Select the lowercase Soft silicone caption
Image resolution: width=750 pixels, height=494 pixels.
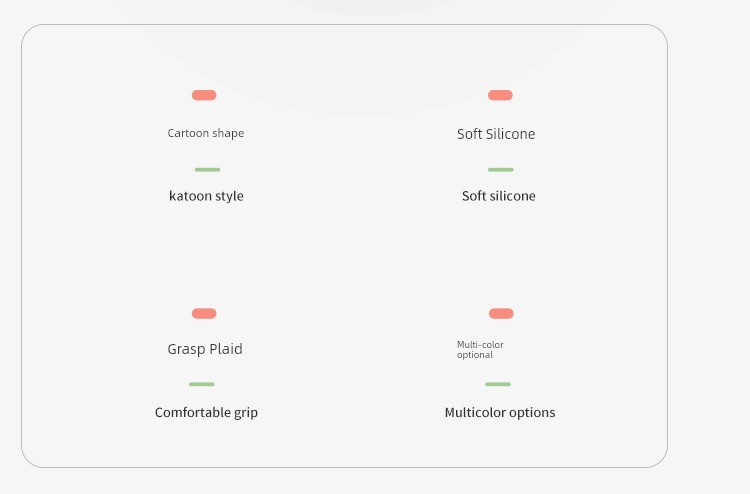tap(499, 196)
